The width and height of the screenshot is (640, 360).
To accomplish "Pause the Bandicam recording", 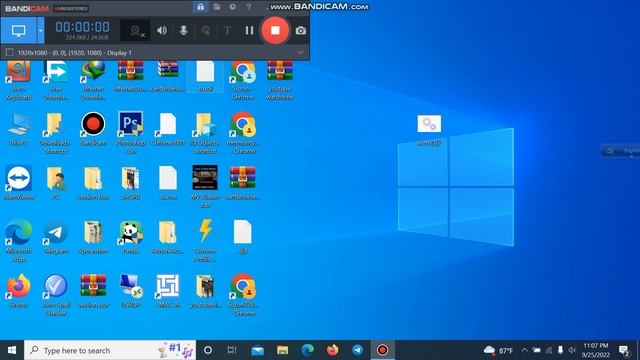I will coord(249,30).
